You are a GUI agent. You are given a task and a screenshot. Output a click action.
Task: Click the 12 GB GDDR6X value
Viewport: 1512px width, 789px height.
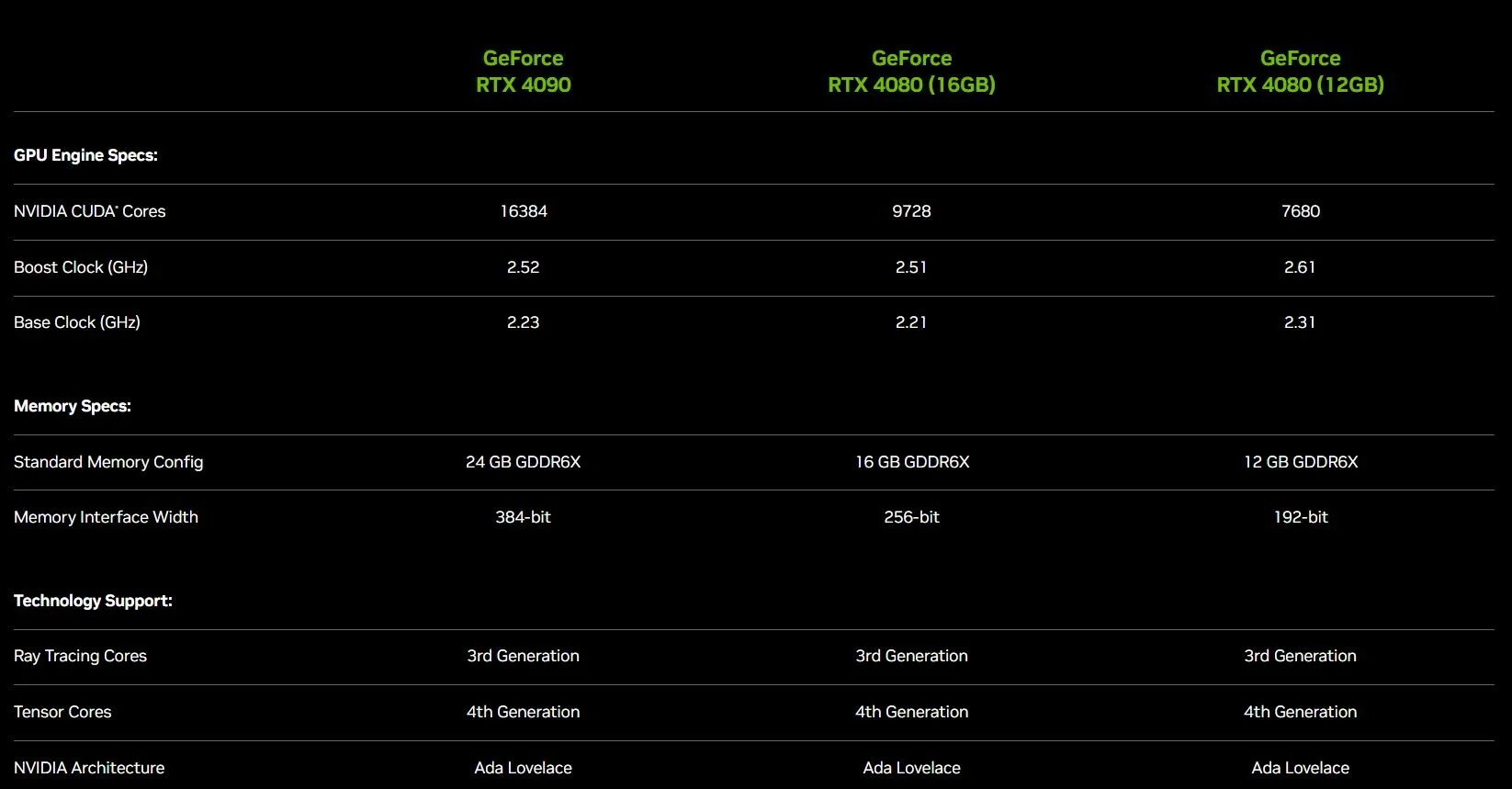[1301, 462]
